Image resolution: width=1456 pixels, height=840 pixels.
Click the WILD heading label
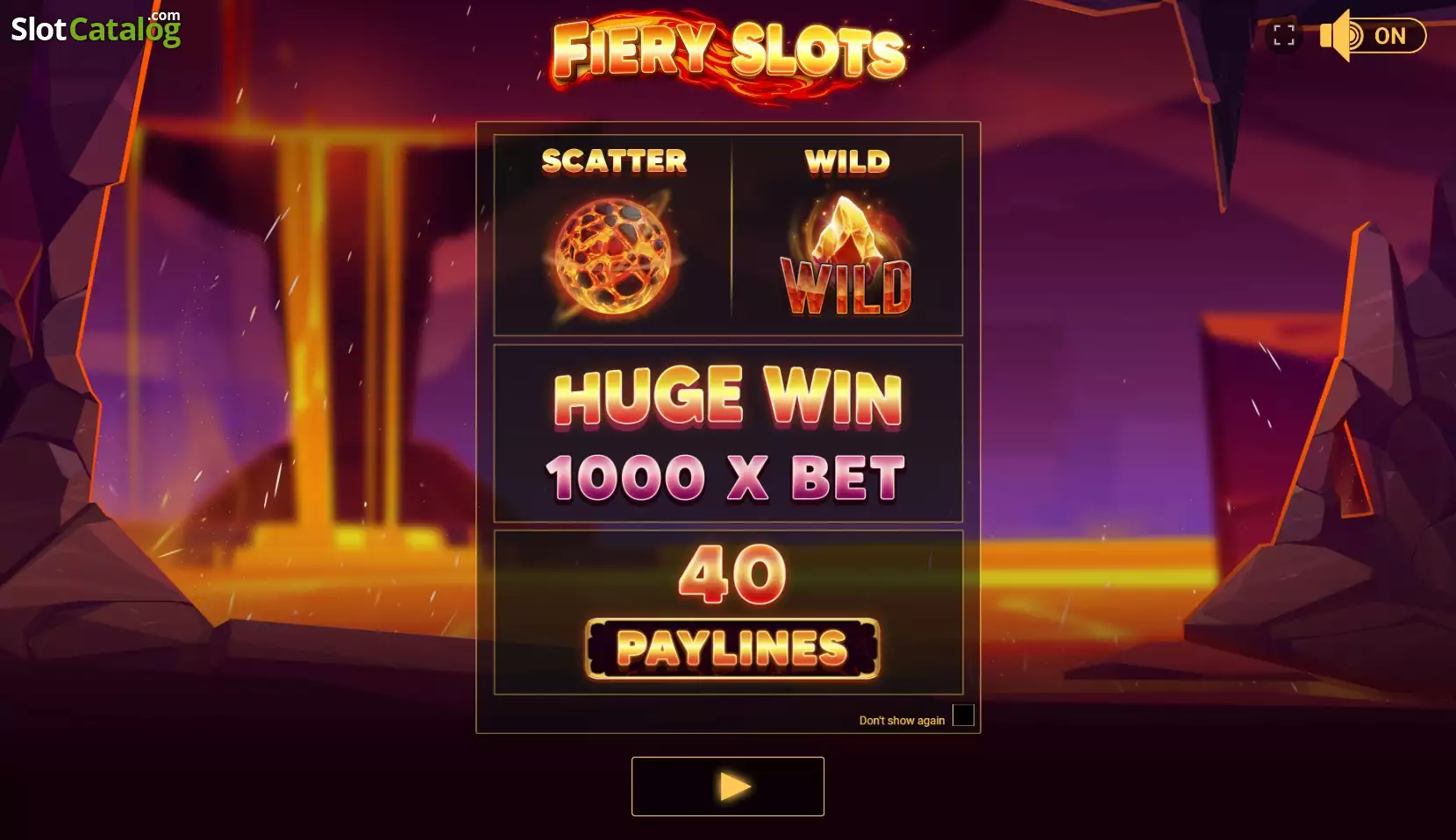847,161
